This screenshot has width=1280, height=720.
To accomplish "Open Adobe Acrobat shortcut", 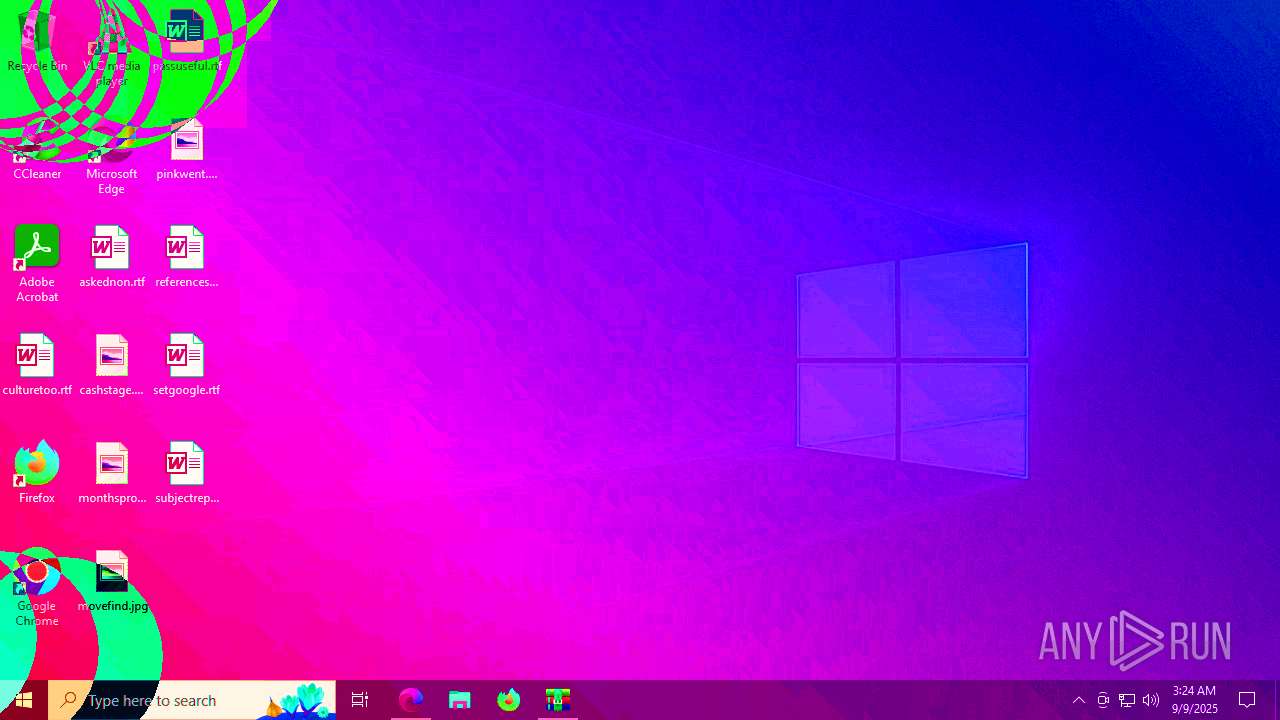I will coord(37,265).
